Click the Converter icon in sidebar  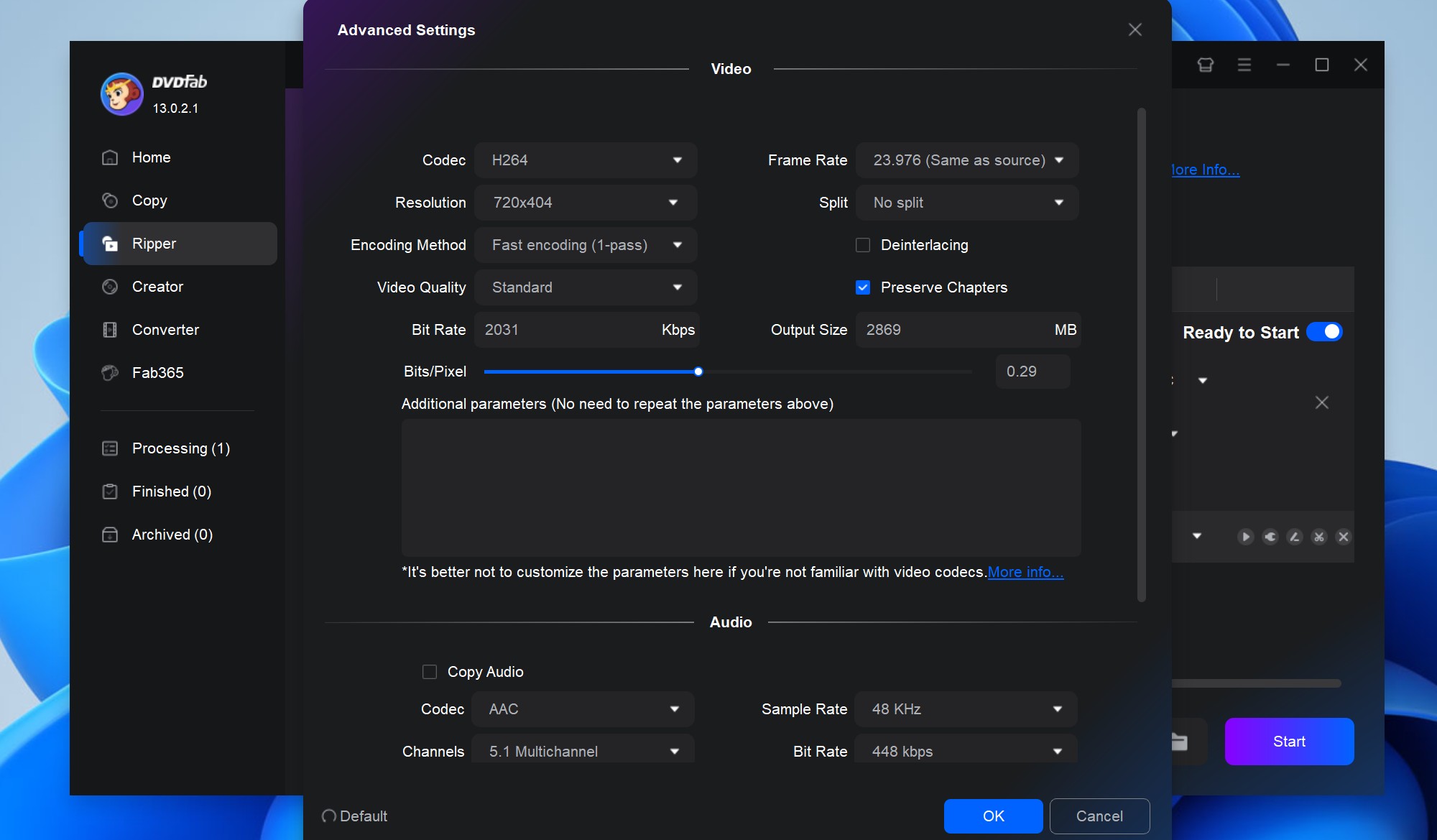click(110, 329)
